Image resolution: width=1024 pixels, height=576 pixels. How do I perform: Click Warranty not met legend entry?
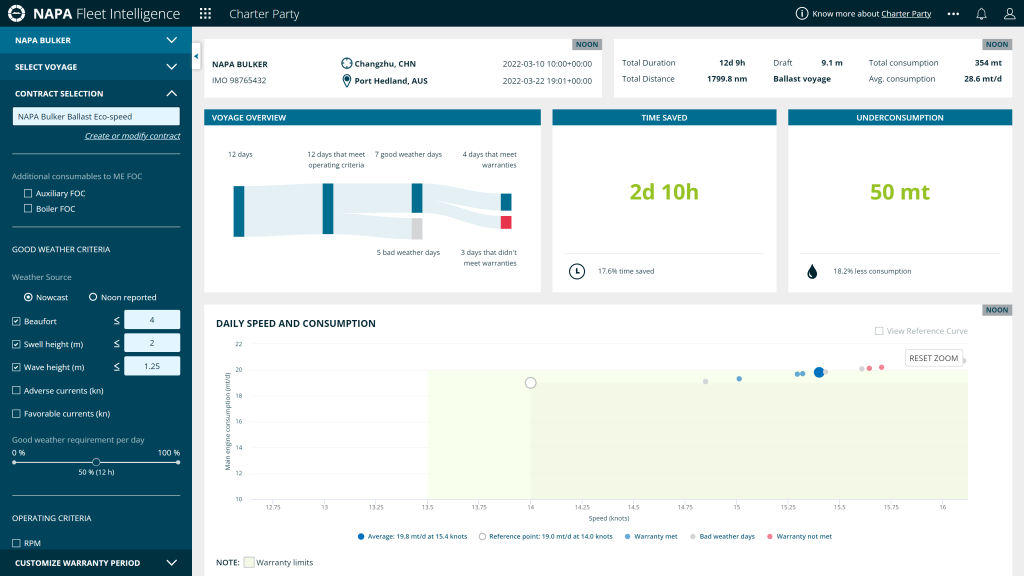coord(800,537)
